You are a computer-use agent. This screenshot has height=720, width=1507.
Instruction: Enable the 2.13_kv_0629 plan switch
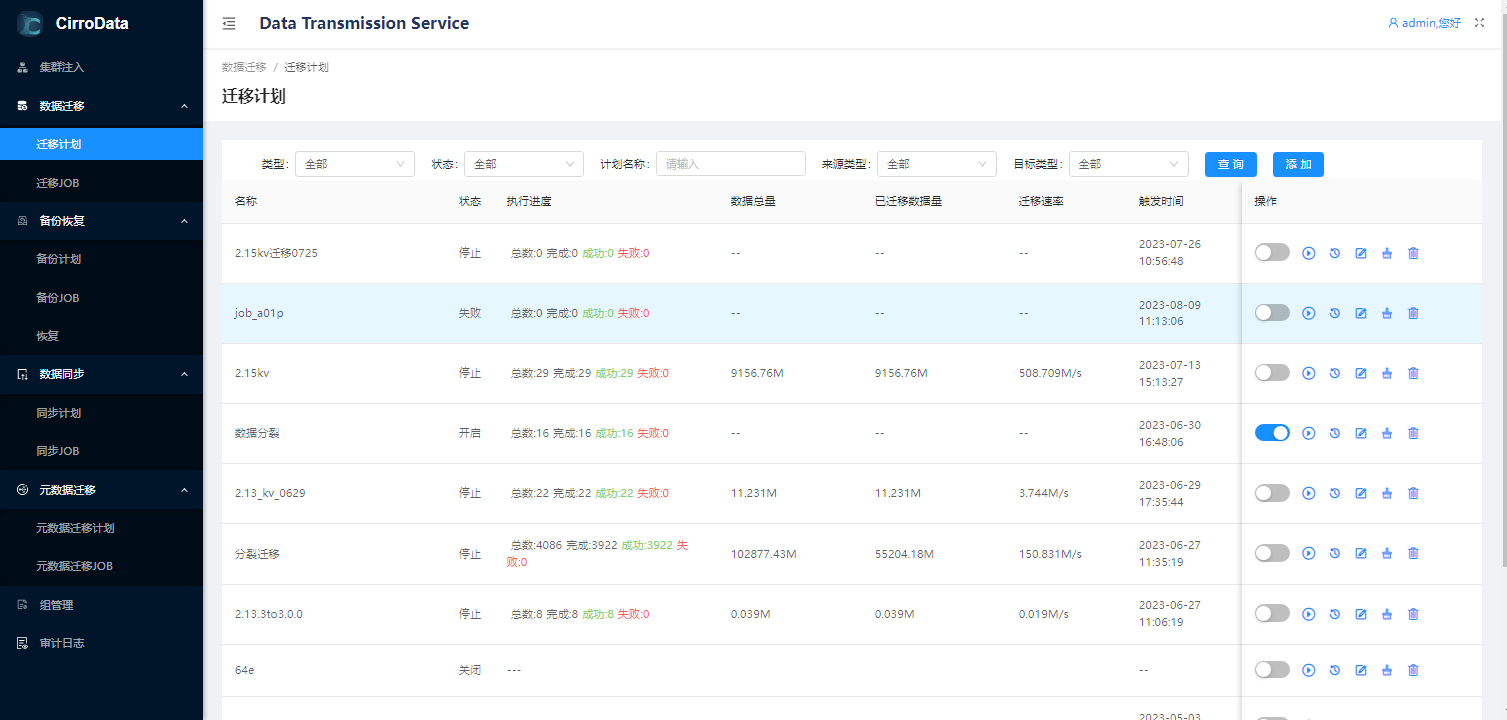[x=1272, y=493]
